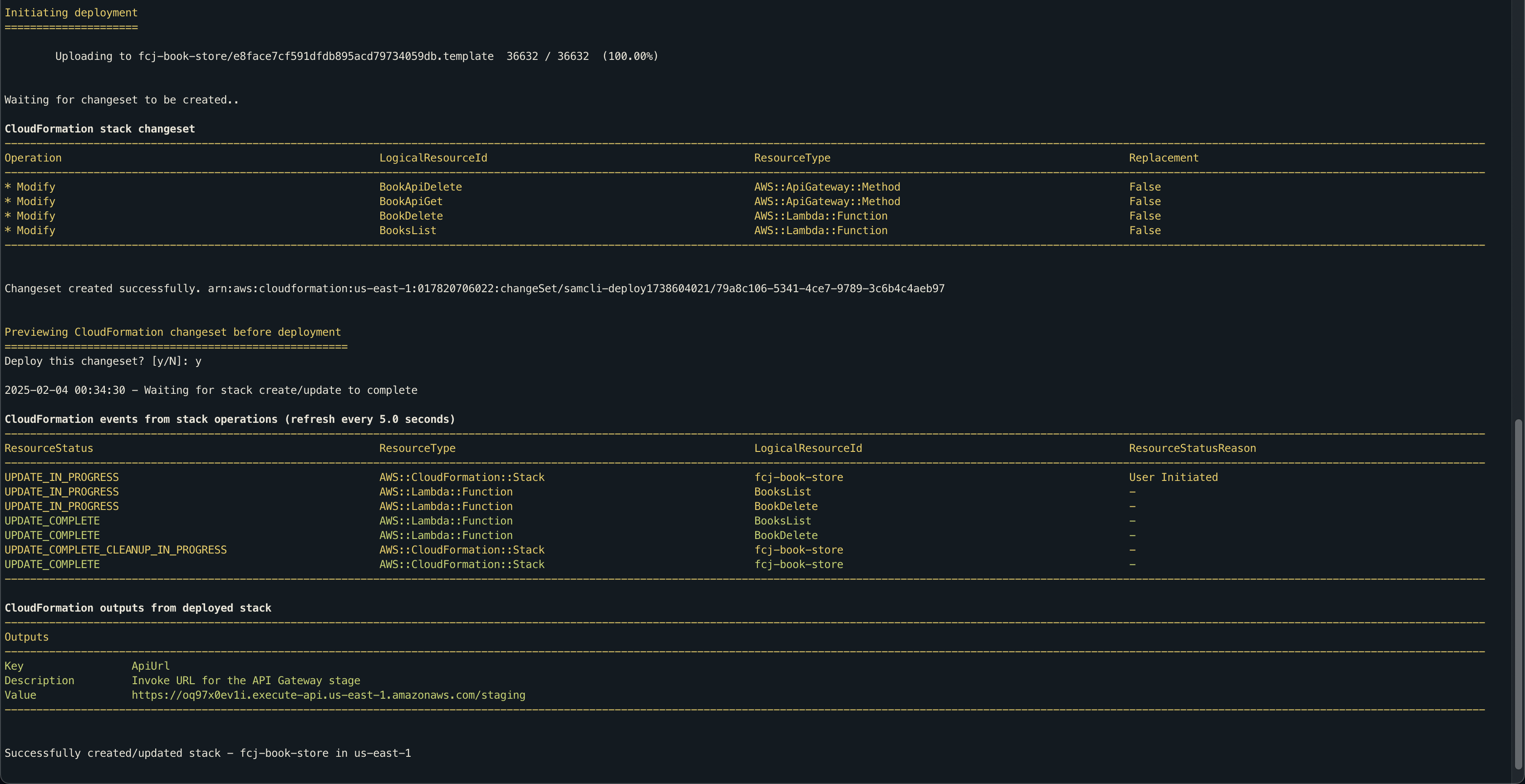This screenshot has height=784, width=1525.
Task: Click the 'Replacement' column header
Action: tap(1164, 158)
